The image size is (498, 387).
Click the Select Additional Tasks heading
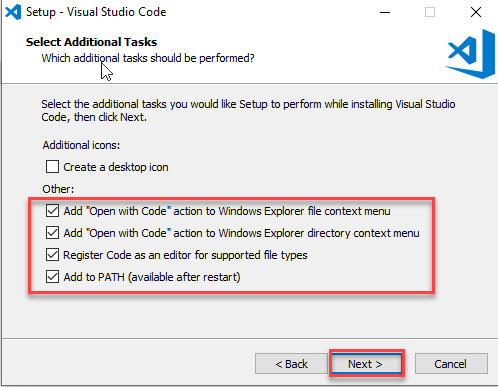click(91, 42)
